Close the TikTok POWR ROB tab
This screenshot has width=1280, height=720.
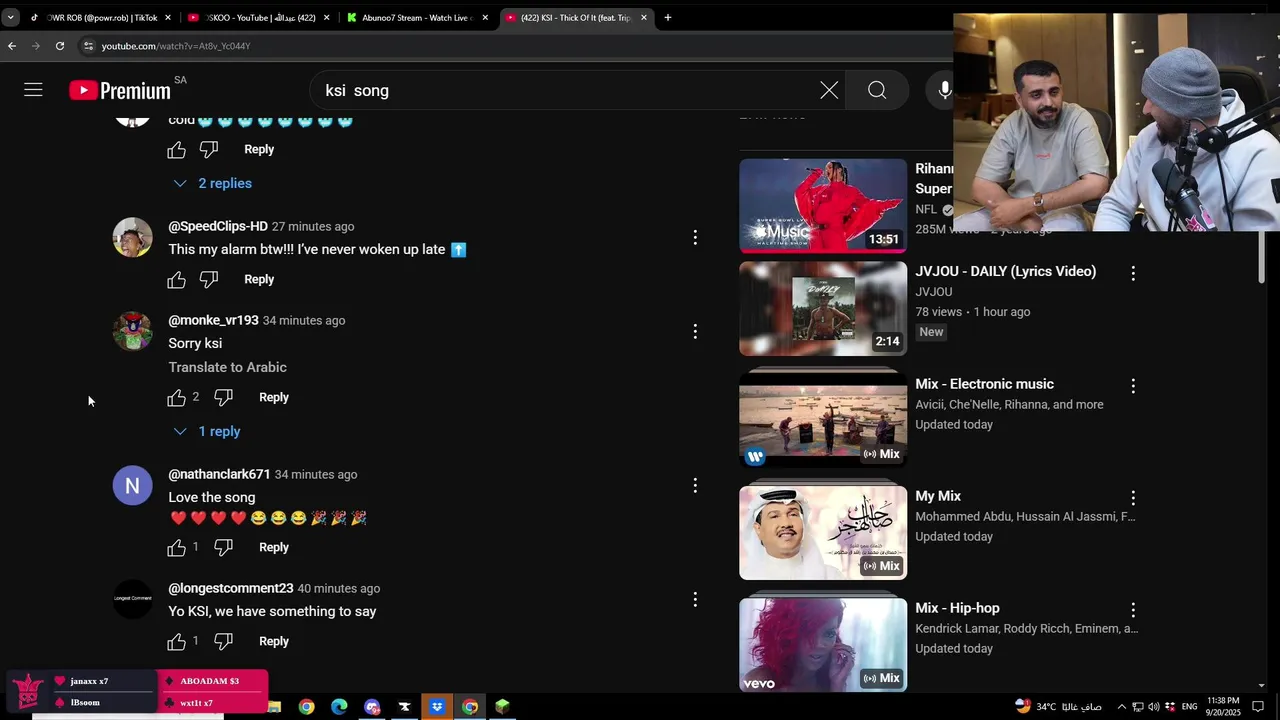pyautogui.click(x=167, y=17)
